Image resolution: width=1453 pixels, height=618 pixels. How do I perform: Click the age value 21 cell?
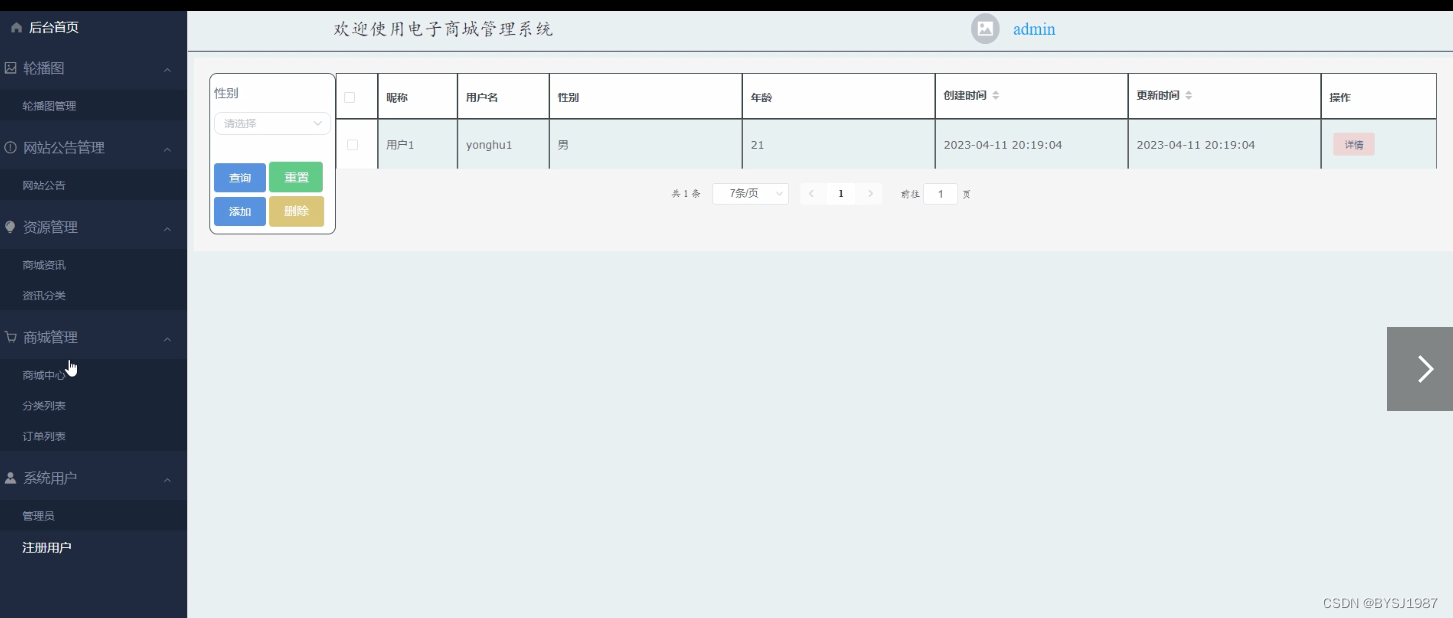coord(757,145)
